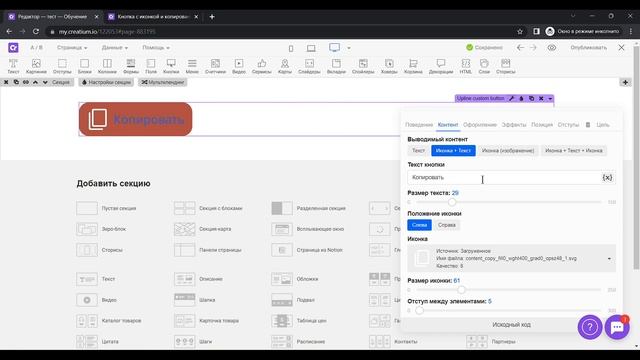Open the Колонки widget group
Viewport: 640px width, 360px height.
pyautogui.click(x=107, y=66)
